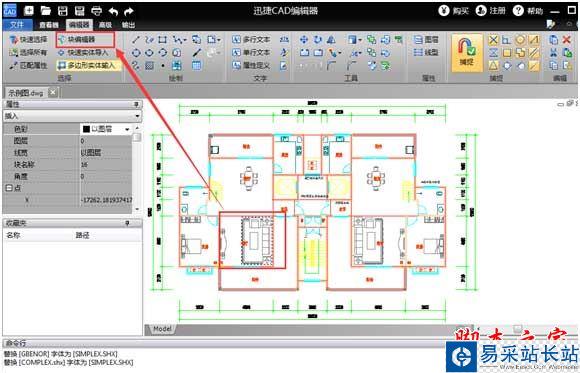Click the X coordinate value field
The image size is (580, 373).
[106, 200]
